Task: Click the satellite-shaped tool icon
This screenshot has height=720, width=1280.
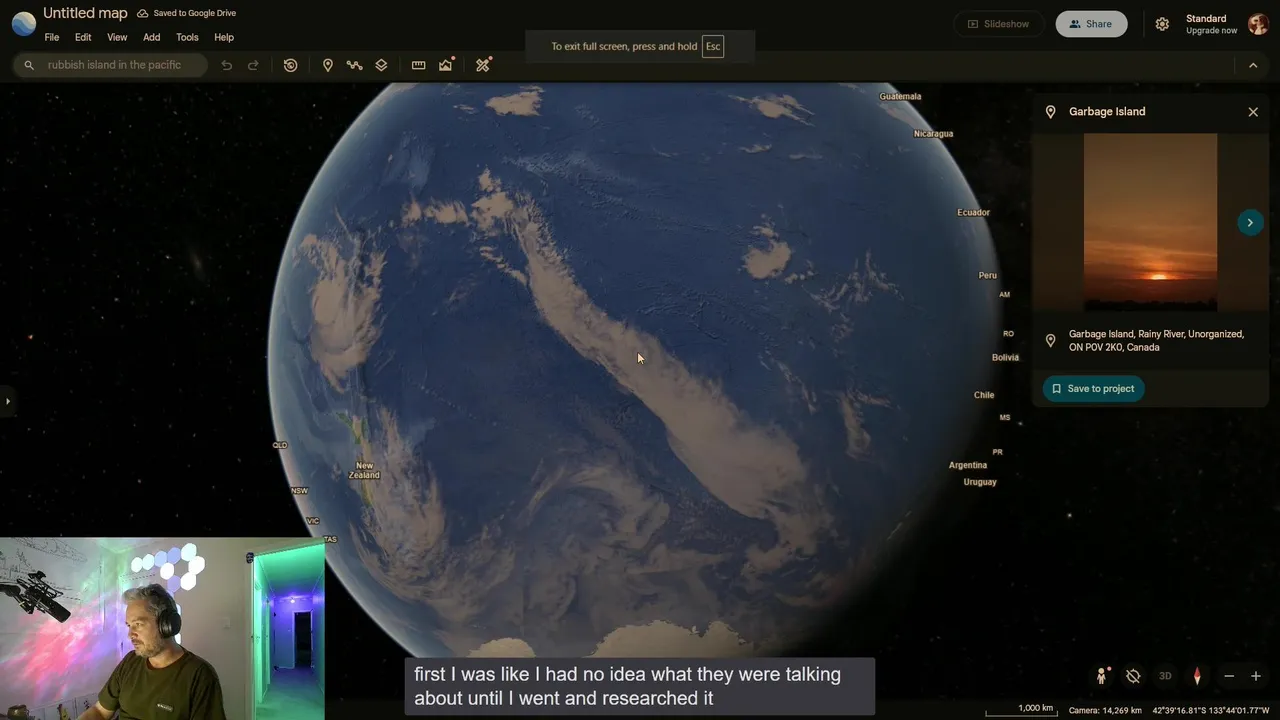Action: point(483,65)
